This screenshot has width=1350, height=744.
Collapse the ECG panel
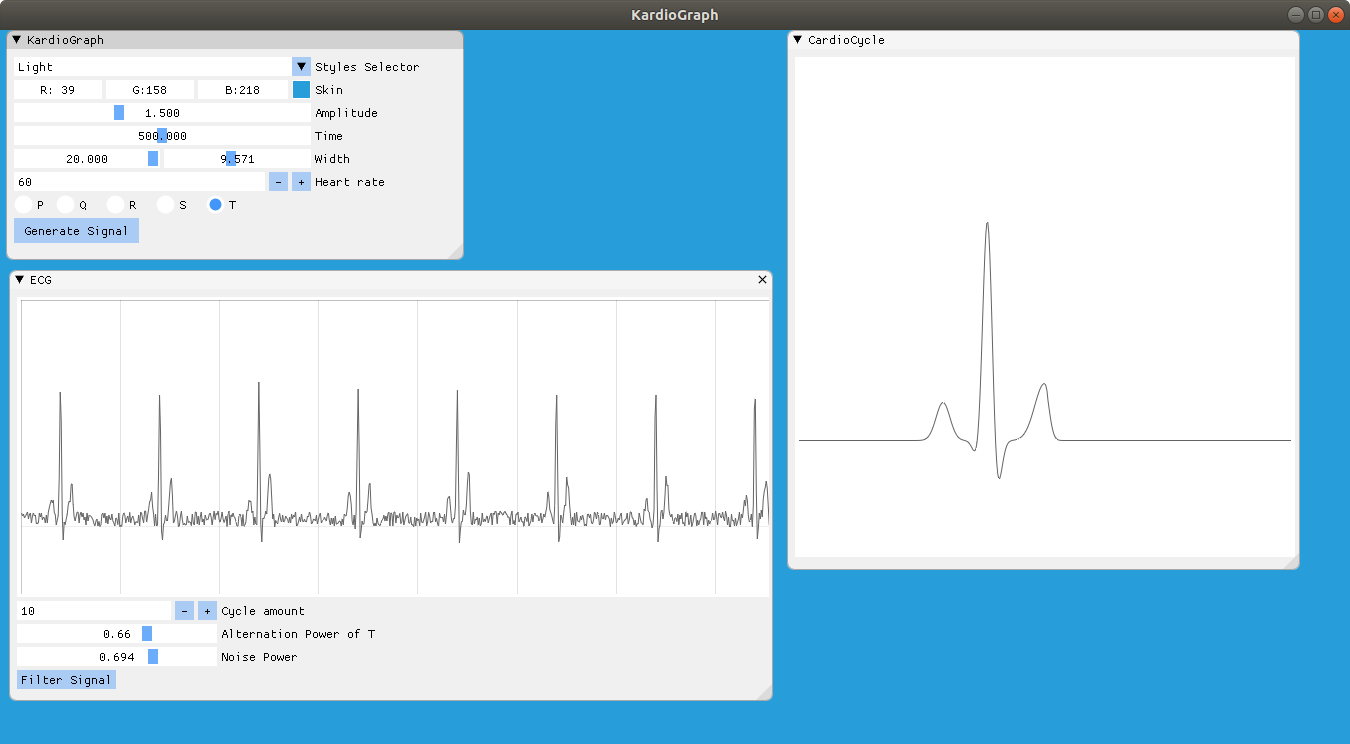21,280
